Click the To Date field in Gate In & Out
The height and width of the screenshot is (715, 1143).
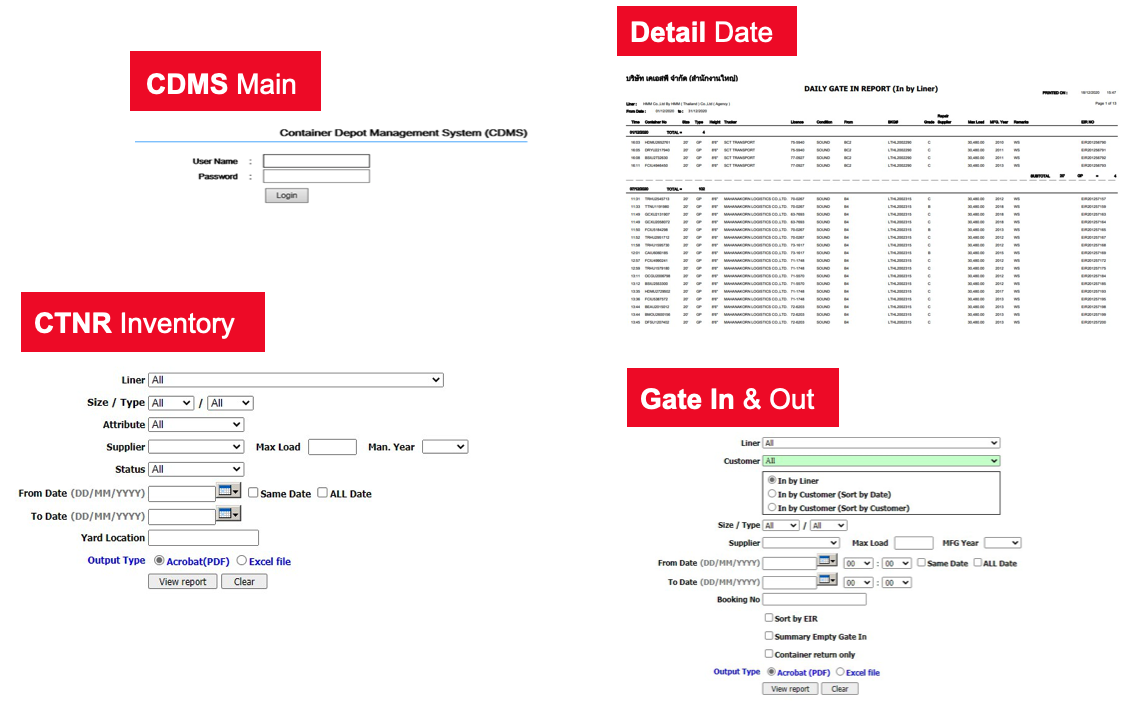pyautogui.click(x=789, y=582)
